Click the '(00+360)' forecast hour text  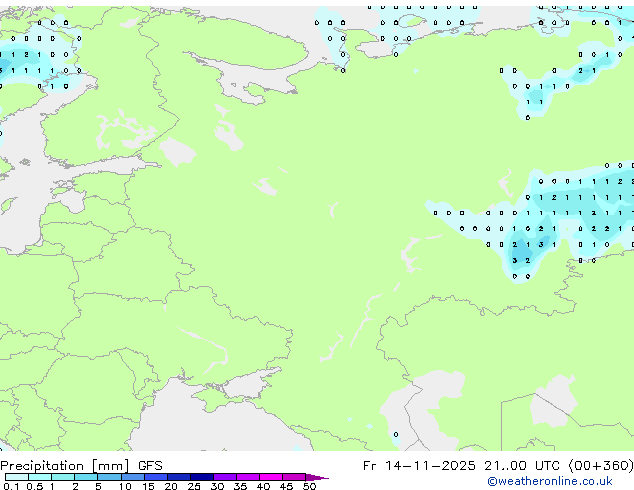(601, 466)
